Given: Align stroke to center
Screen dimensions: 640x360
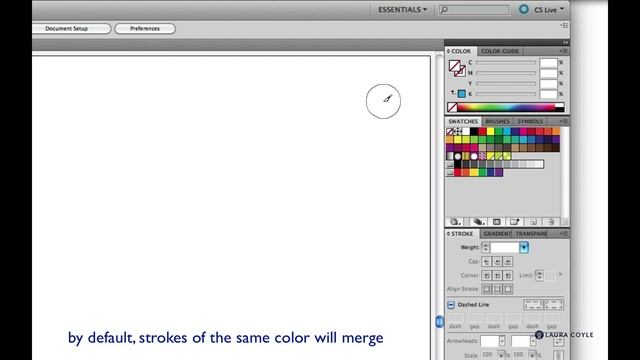Looking at the screenshot, I should coord(486,289).
